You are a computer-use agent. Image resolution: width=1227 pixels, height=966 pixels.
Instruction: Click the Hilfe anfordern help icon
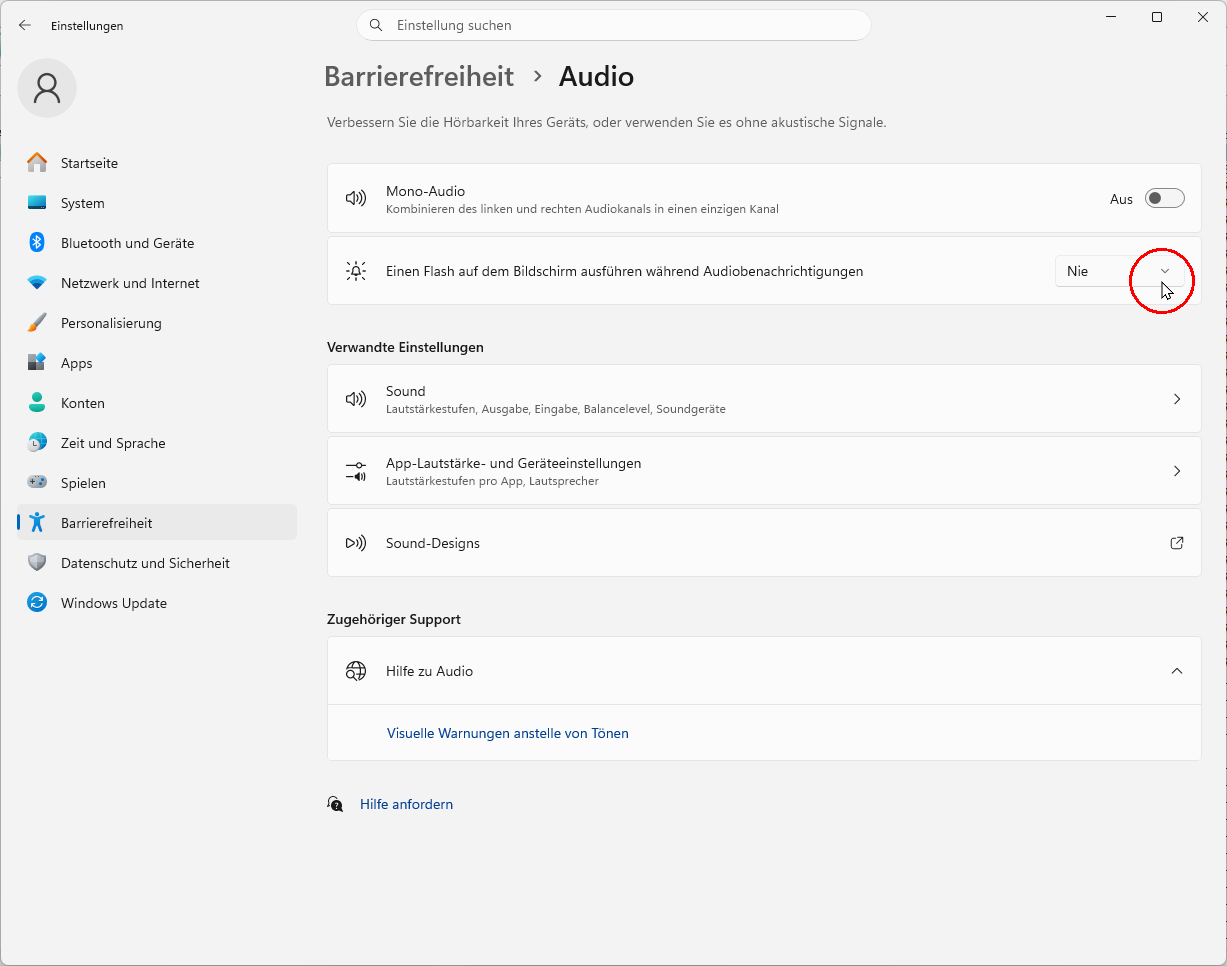click(336, 804)
